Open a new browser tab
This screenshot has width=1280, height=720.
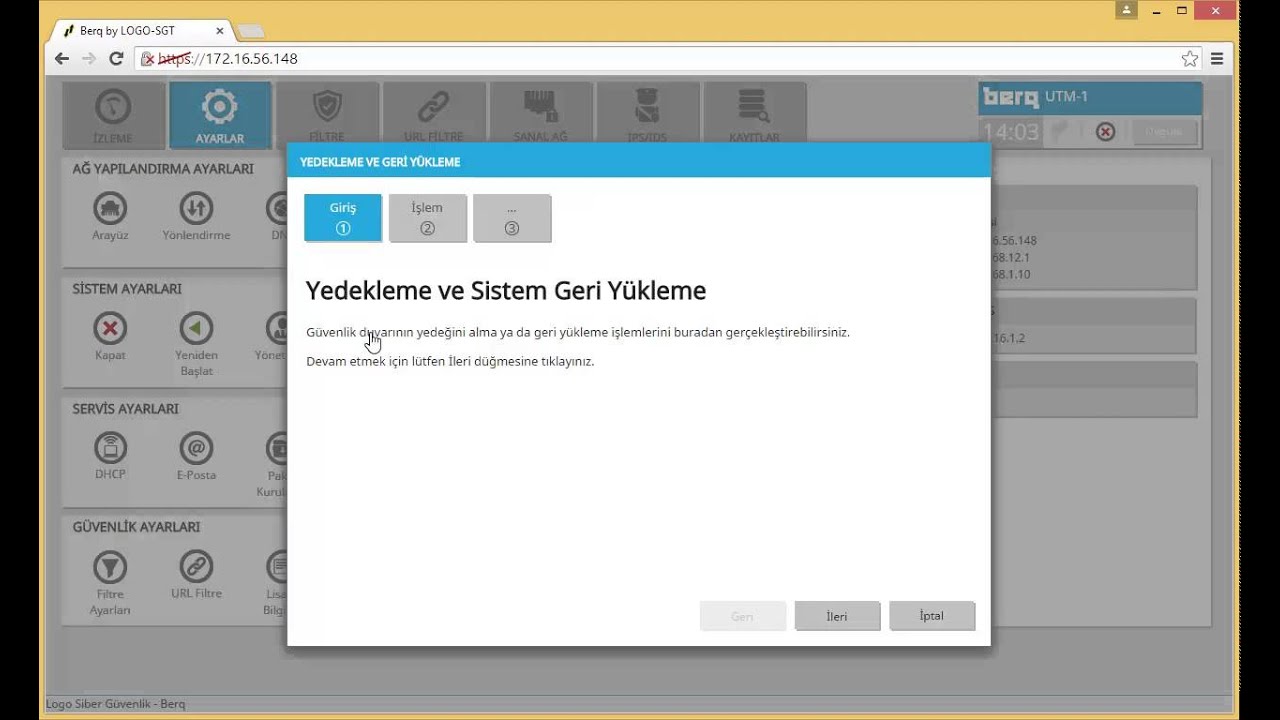coord(250,31)
